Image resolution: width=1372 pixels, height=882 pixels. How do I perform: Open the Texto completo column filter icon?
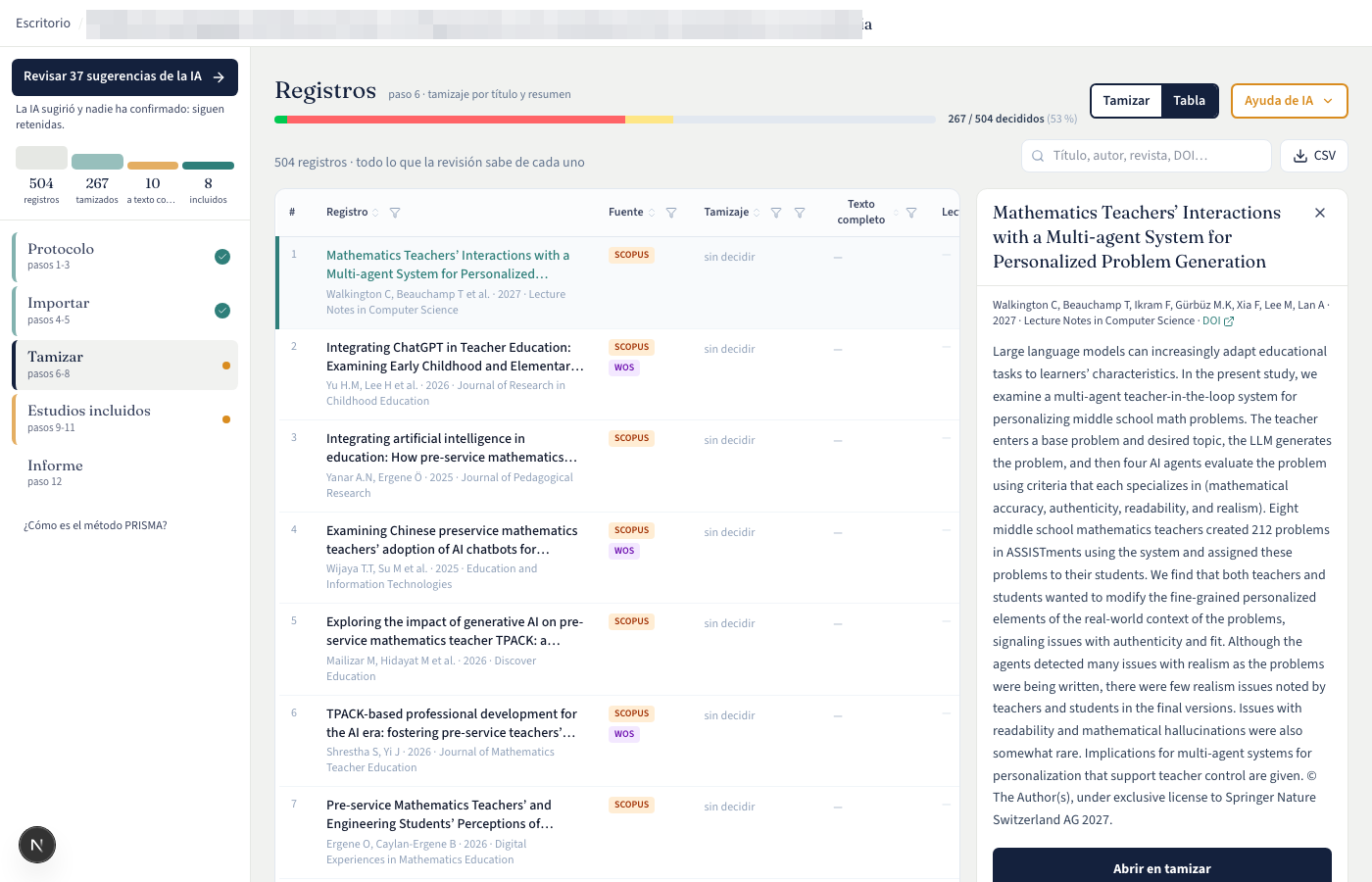[911, 213]
